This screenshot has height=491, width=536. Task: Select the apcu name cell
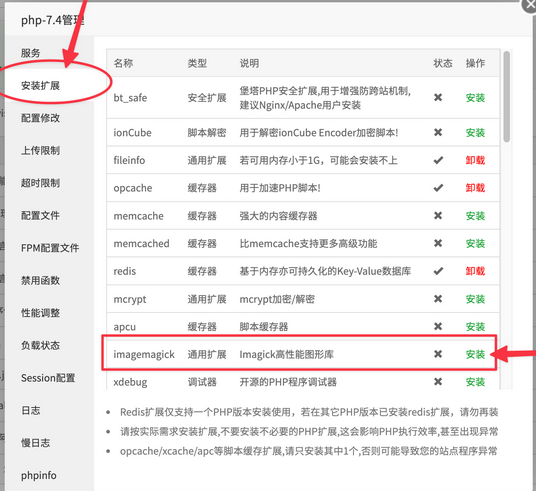pyautogui.click(x=125, y=327)
